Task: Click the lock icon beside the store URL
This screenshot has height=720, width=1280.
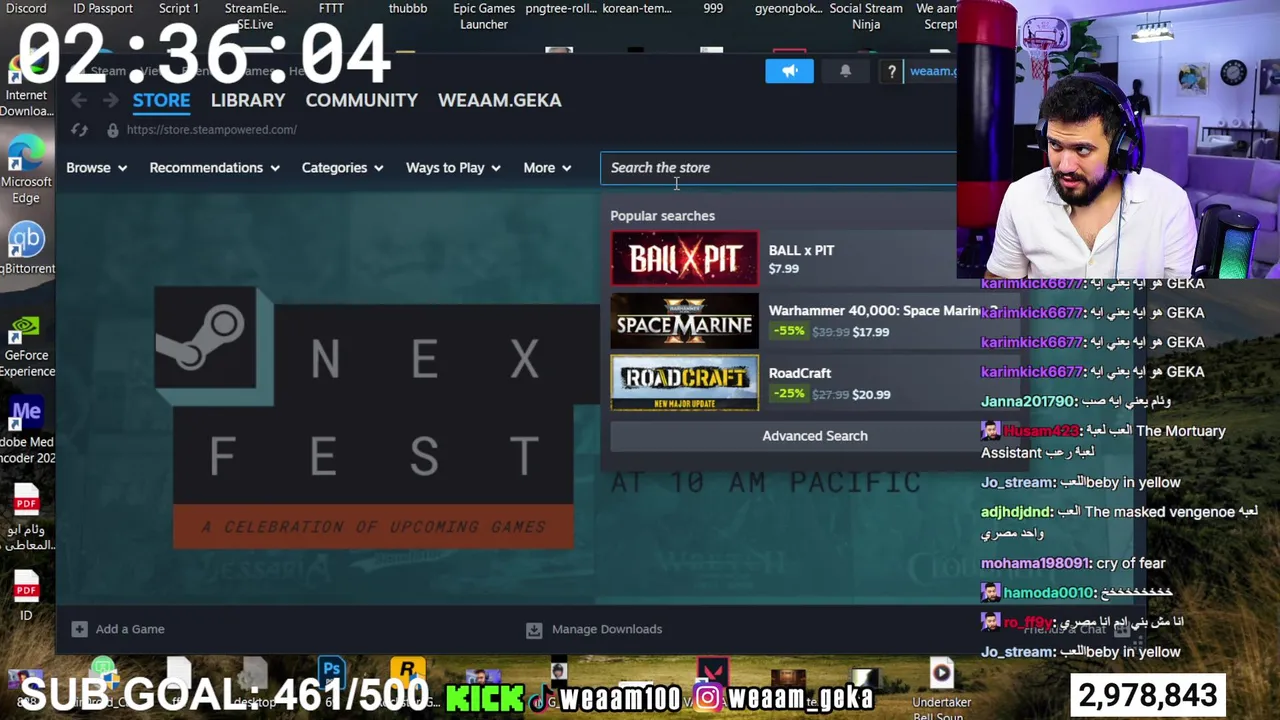Action: pos(112,130)
